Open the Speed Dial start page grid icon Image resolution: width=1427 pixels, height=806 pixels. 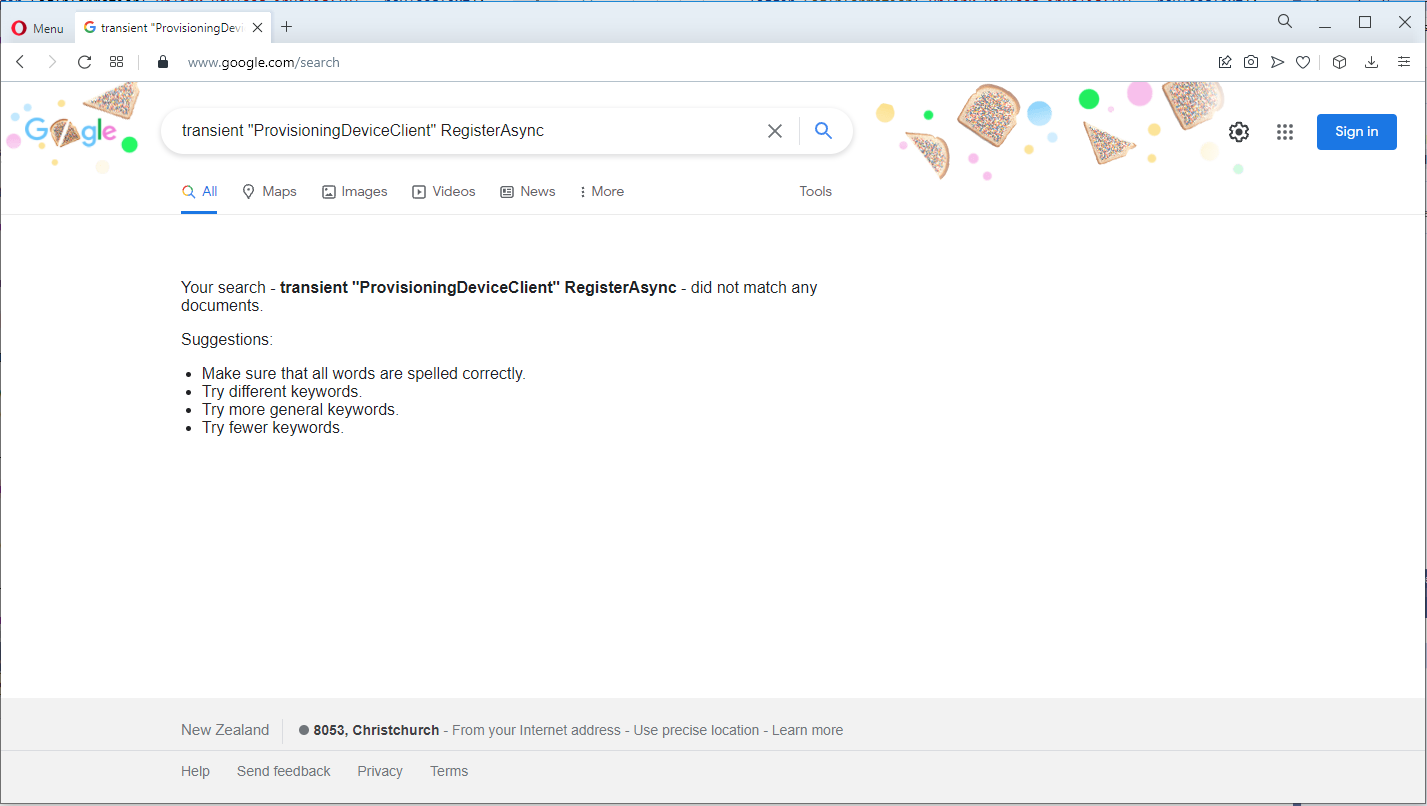tap(116, 62)
